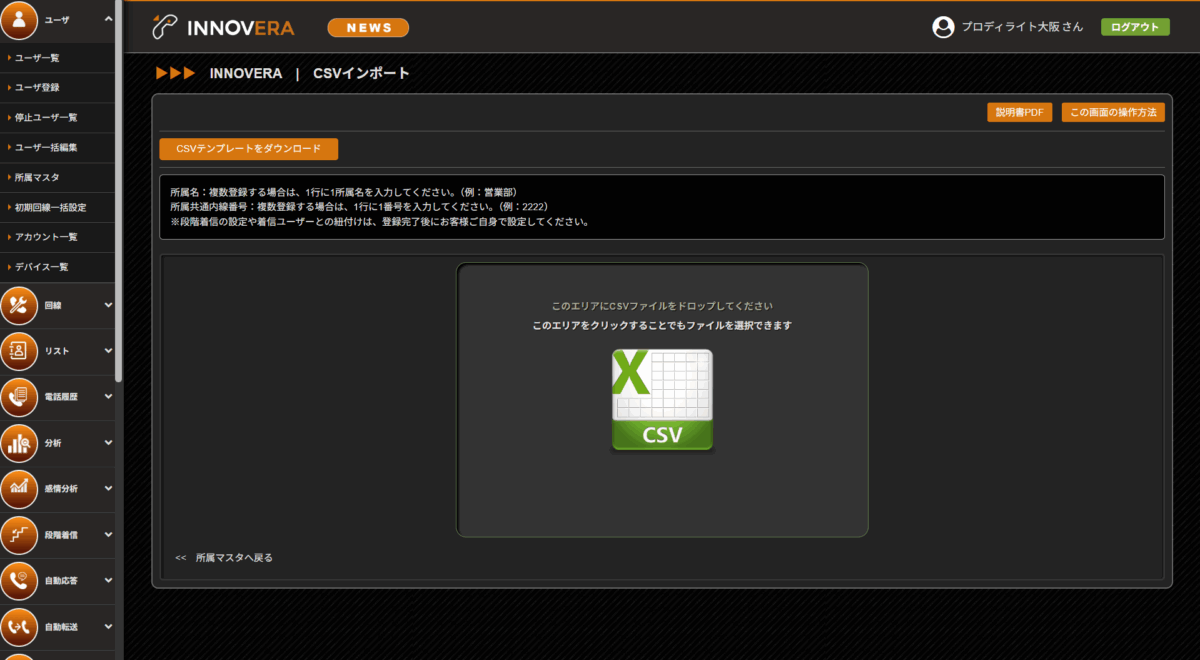
Task: Click the sidebar vertical scrollbar
Action: click(x=119, y=200)
